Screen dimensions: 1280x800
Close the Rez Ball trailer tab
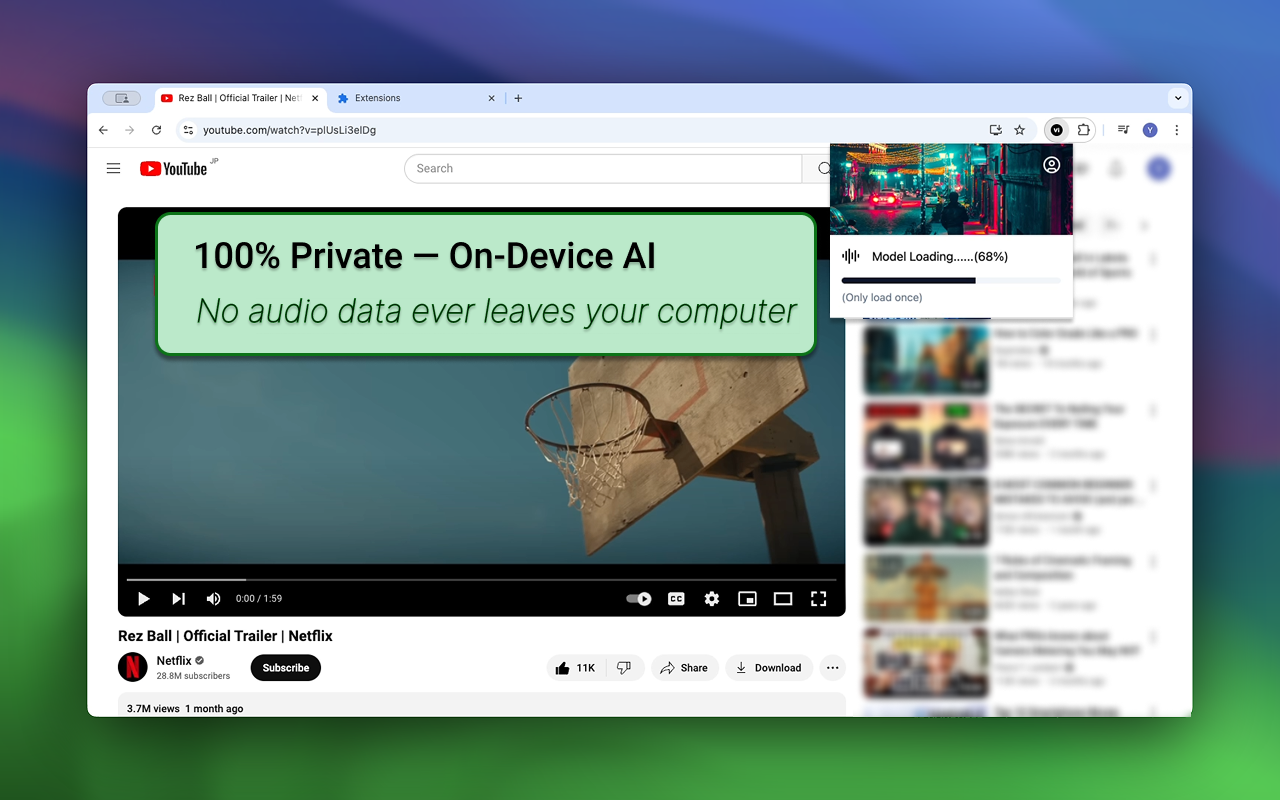click(316, 98)
